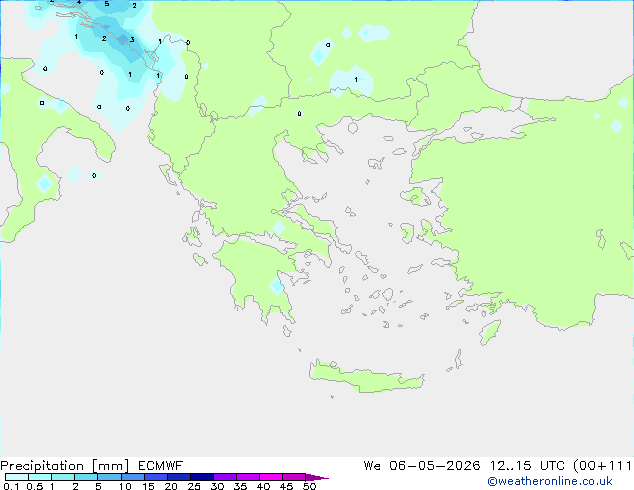Viewport: 634px width, 490px height.
Task: Click the 0.1–0.5 mm palest cyan legend swatch
Action: tap(17, 477)
